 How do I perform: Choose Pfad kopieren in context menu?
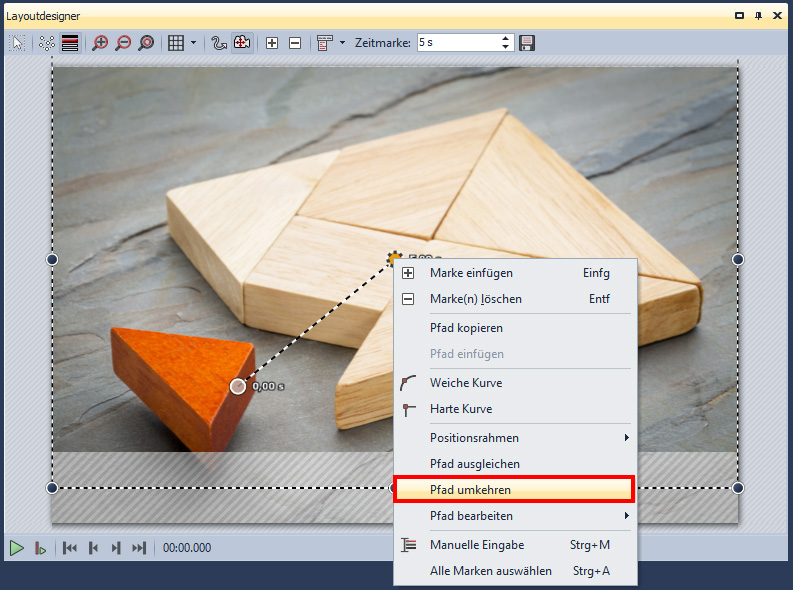point(466,328)
